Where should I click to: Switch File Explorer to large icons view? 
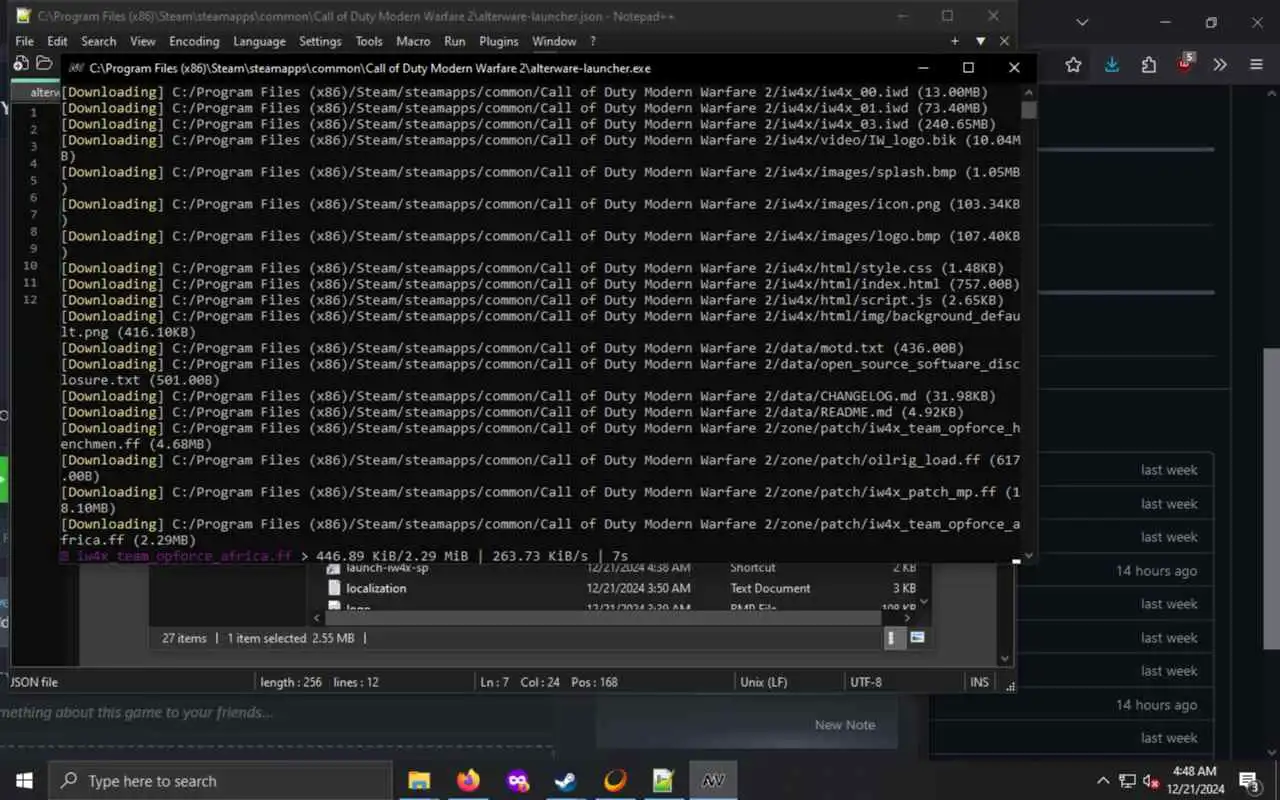[917, 638]
